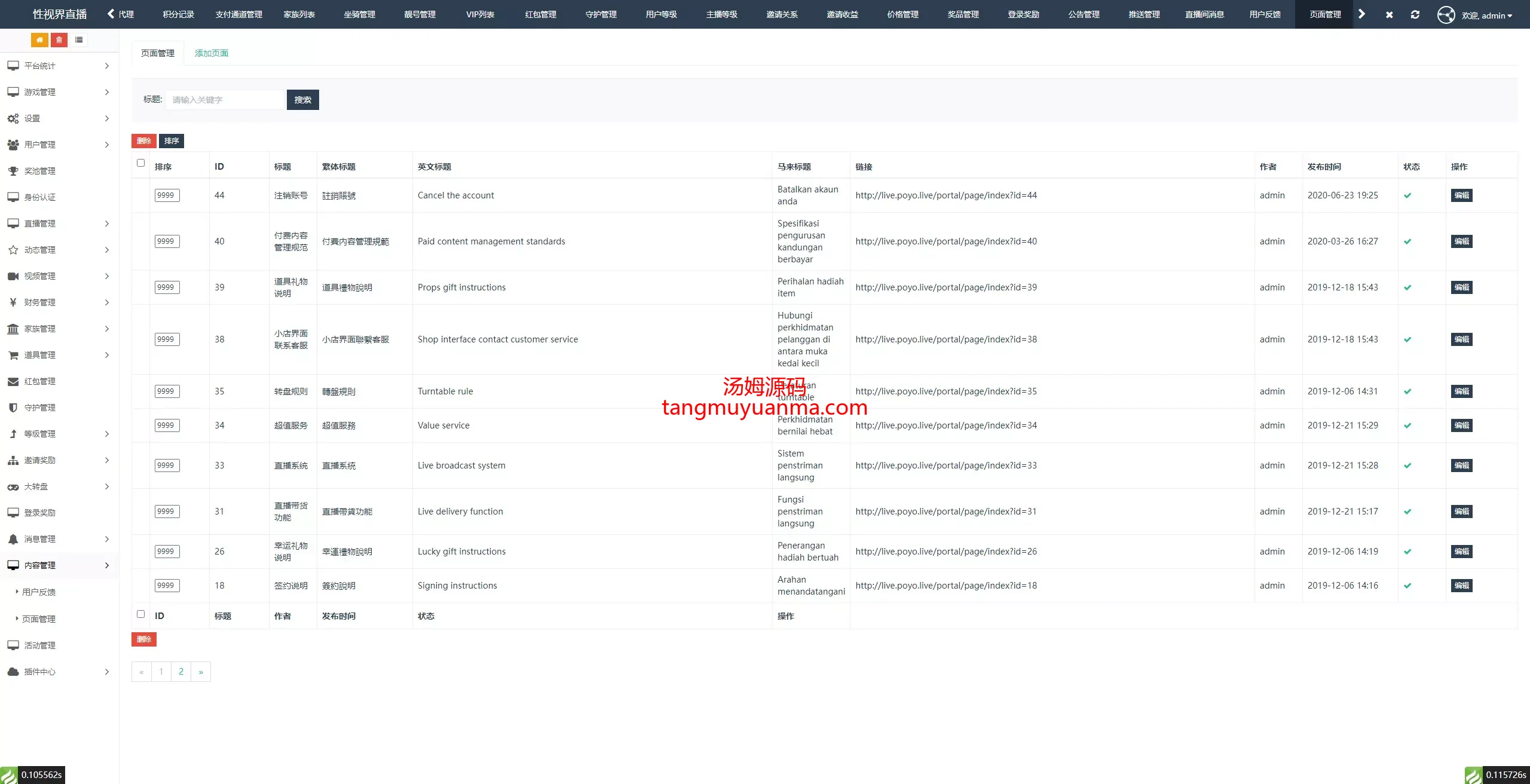Go to page 2 in the pagination
1530x784 pixels.
(x=181, y=672)
